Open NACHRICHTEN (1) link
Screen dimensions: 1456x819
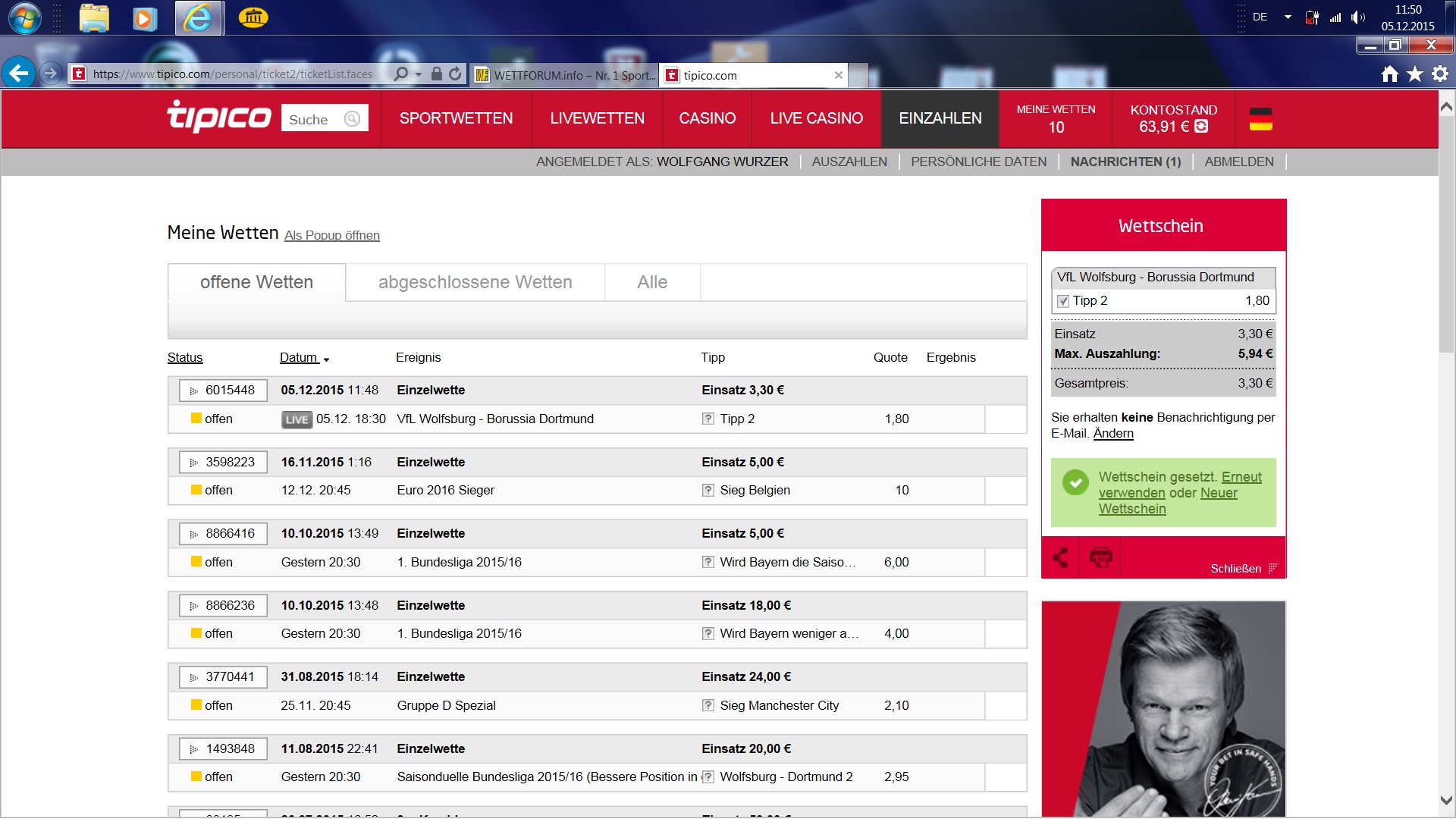(1125, 162)
